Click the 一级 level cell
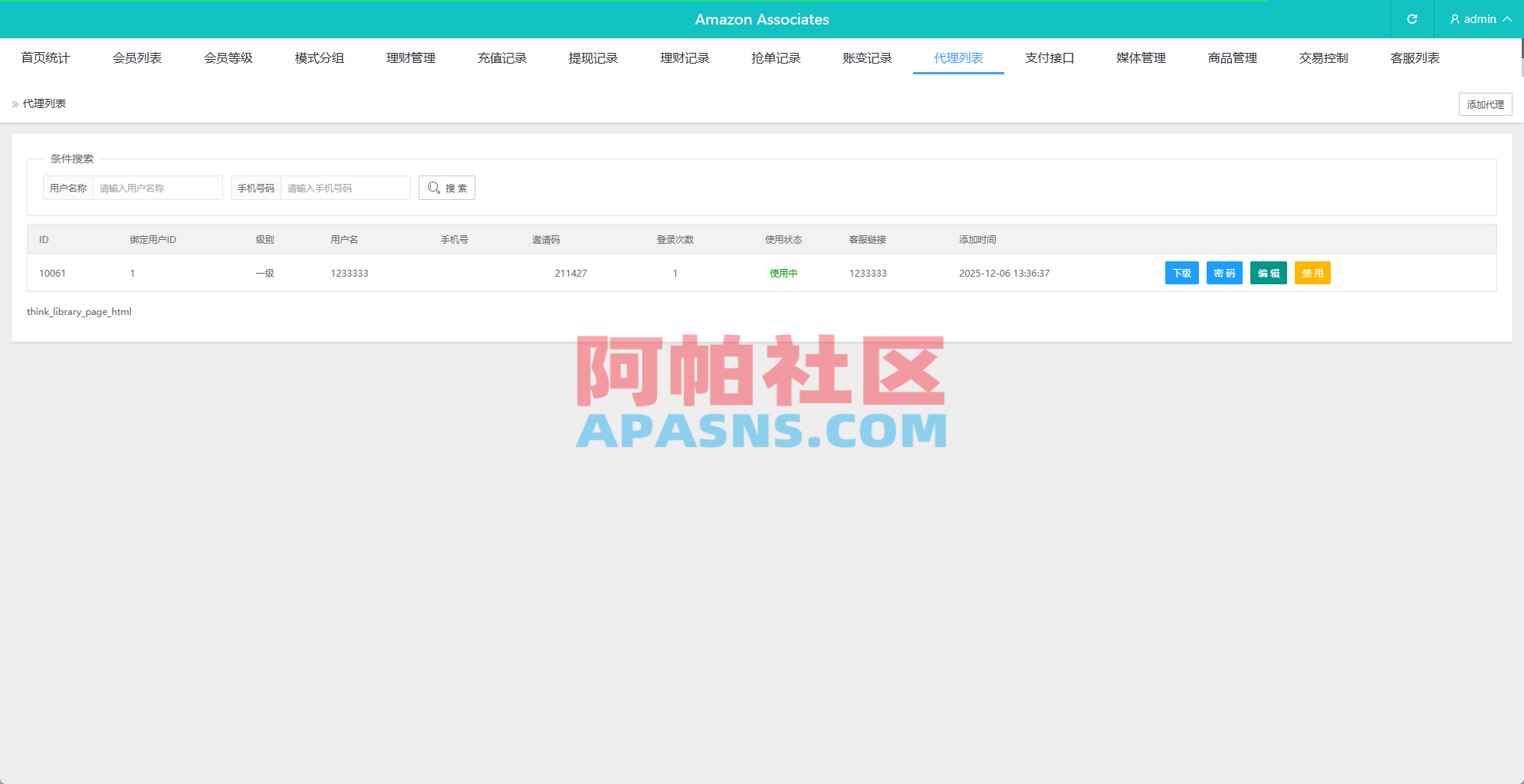The image size is (1524, 784). tap(265, 274)
